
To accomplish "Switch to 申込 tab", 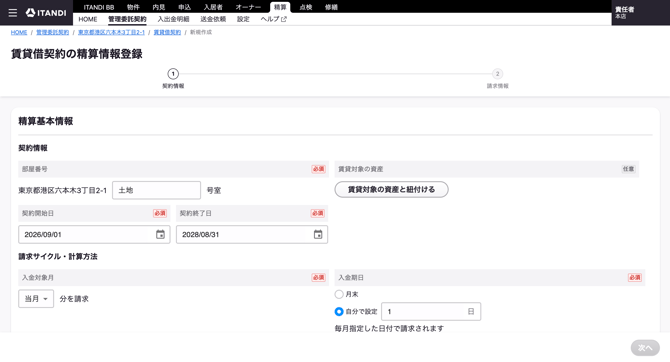I will [185, 7].
